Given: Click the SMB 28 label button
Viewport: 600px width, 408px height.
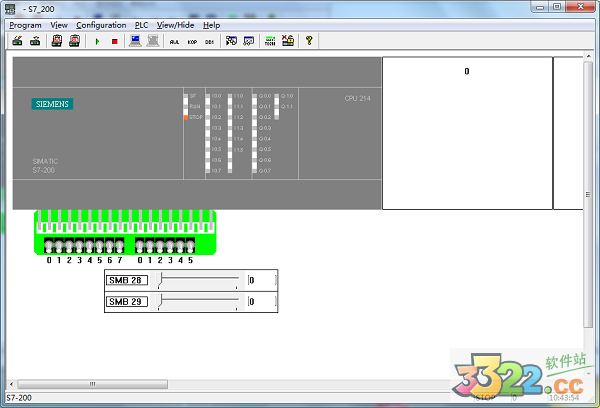Looking at the screenshot, I should [x=127, y=281].
